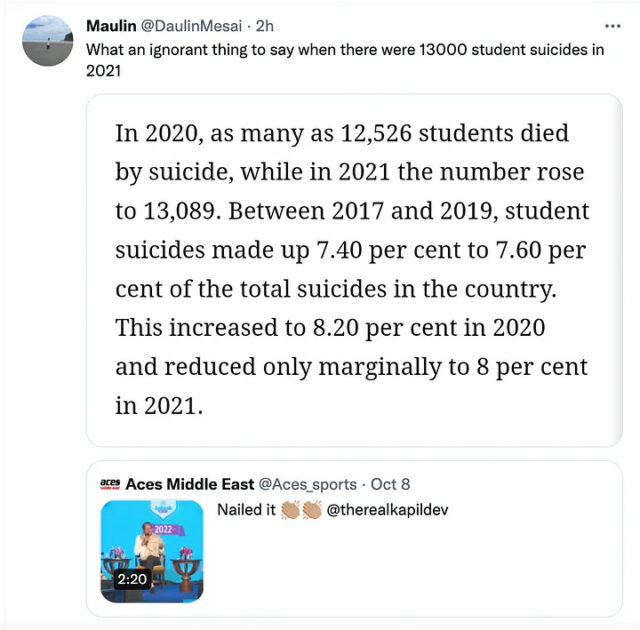Viewport: 640px width, 630px height.
Task: Open the tweet's three-dot more menu
Action: (x=614, y=26)
